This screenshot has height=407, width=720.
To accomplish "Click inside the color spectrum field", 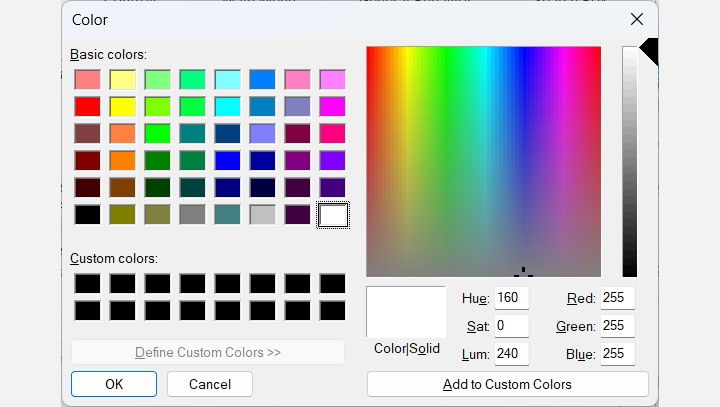I will pyautogui.click(x=483, y=160).
